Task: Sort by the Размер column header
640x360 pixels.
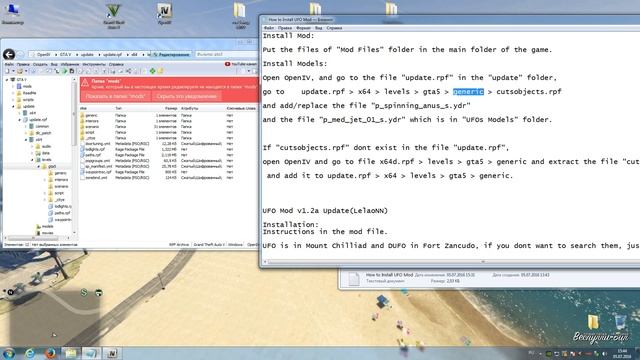Action: [171, 108]
